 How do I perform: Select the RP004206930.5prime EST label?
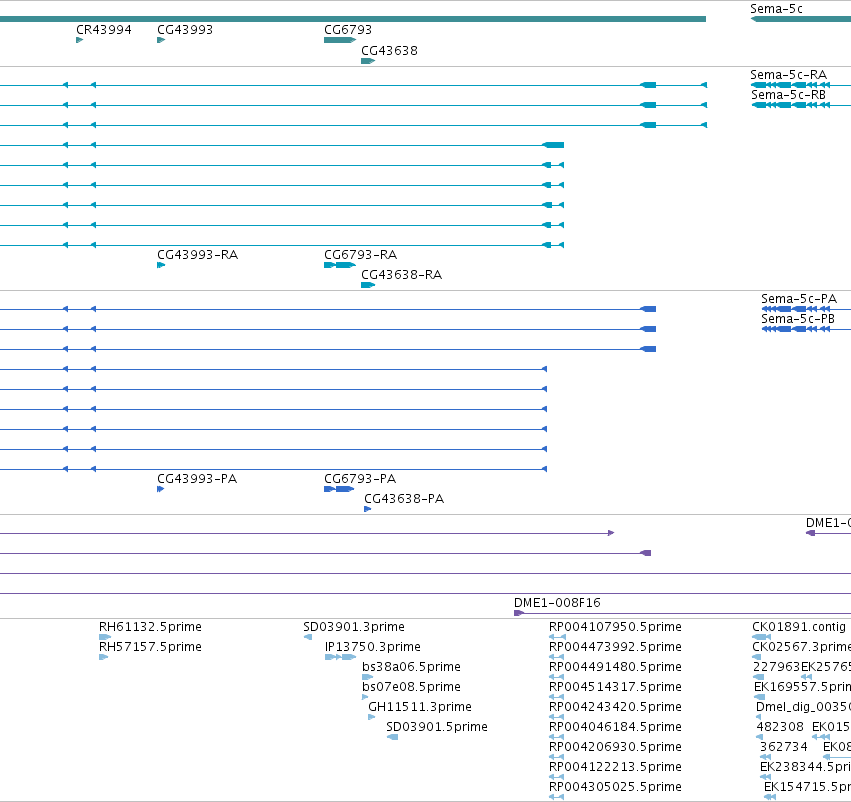coord(615,747)
